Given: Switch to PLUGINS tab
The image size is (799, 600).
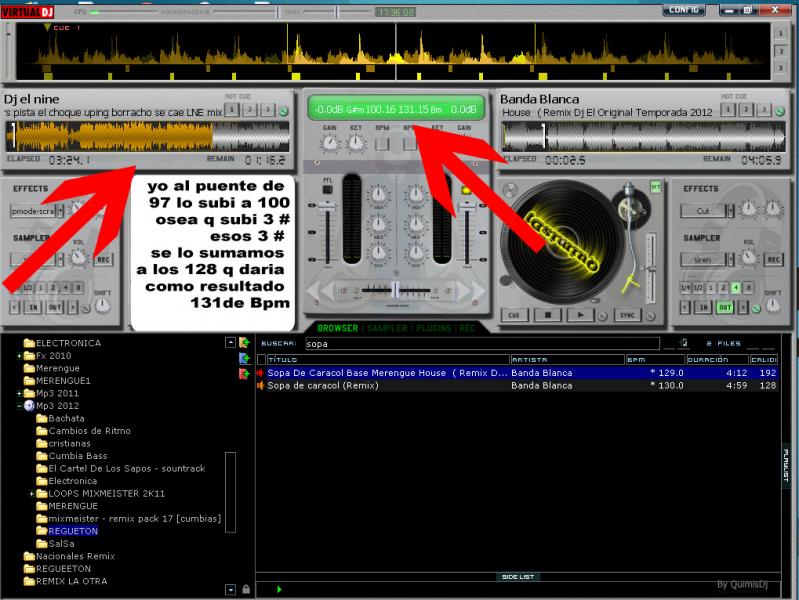Looking at the screenshot, I should coord(433,328).
